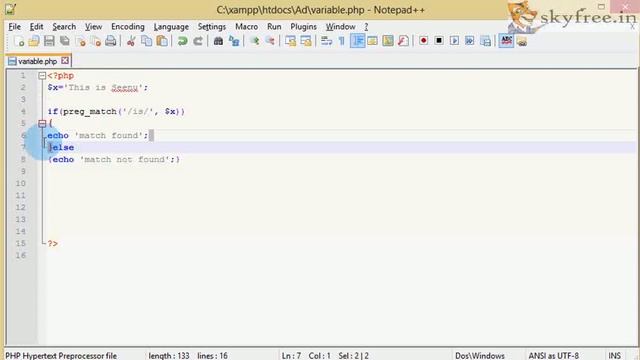This screenshot has height=360, width=640.
Task: Click the Save All icon
Action: coord(64,41)
